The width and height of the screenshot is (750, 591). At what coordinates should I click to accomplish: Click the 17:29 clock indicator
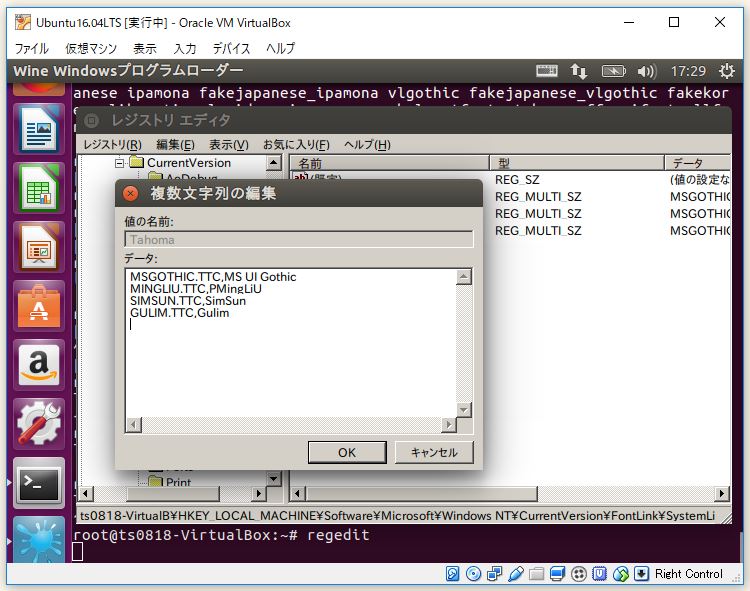tap(688, 71)
